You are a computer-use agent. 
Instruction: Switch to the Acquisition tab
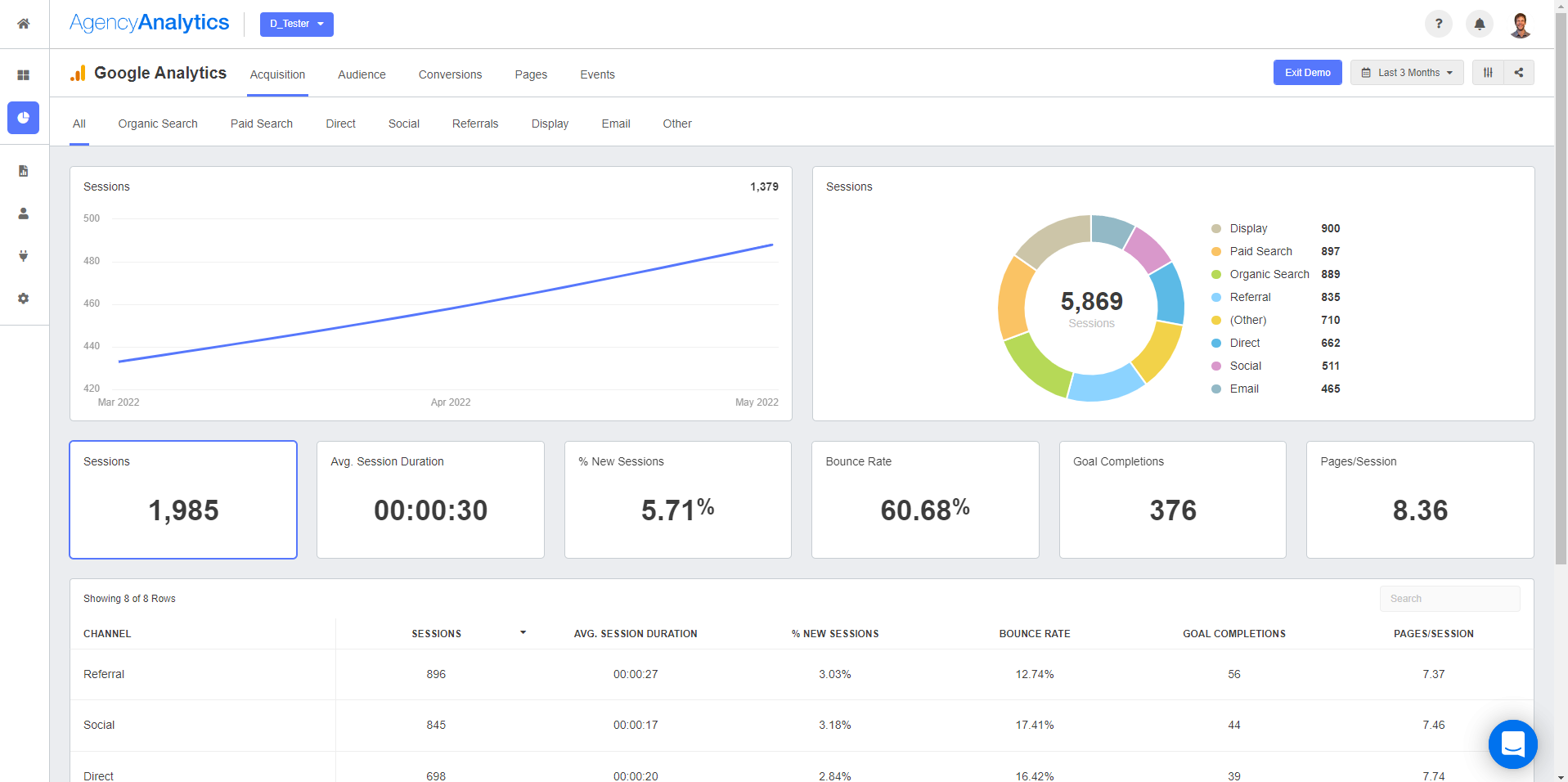click(277, 74)
